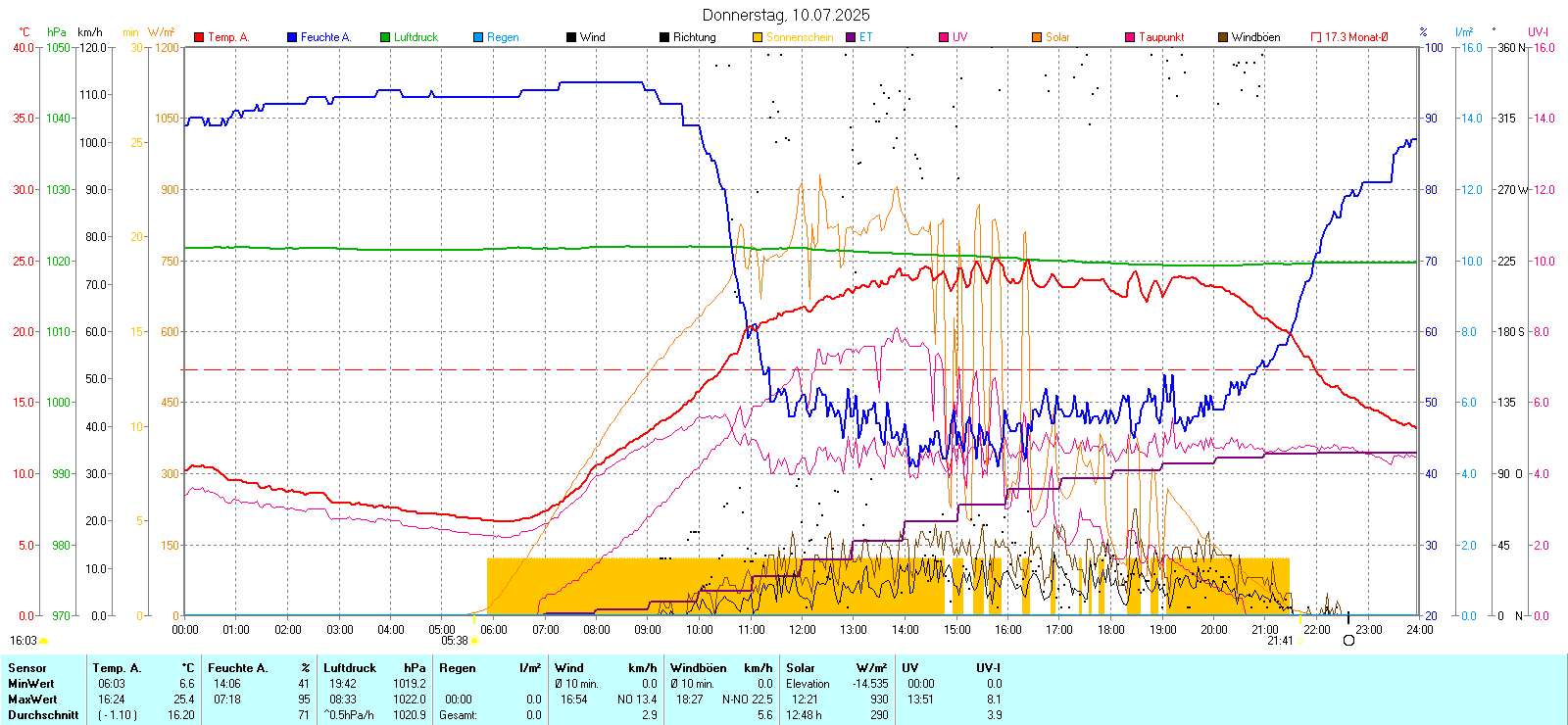Click the moon symbol below the time axis
Image resolution: width=1568 pixels, height=725 pixels.
point(1348,640)
